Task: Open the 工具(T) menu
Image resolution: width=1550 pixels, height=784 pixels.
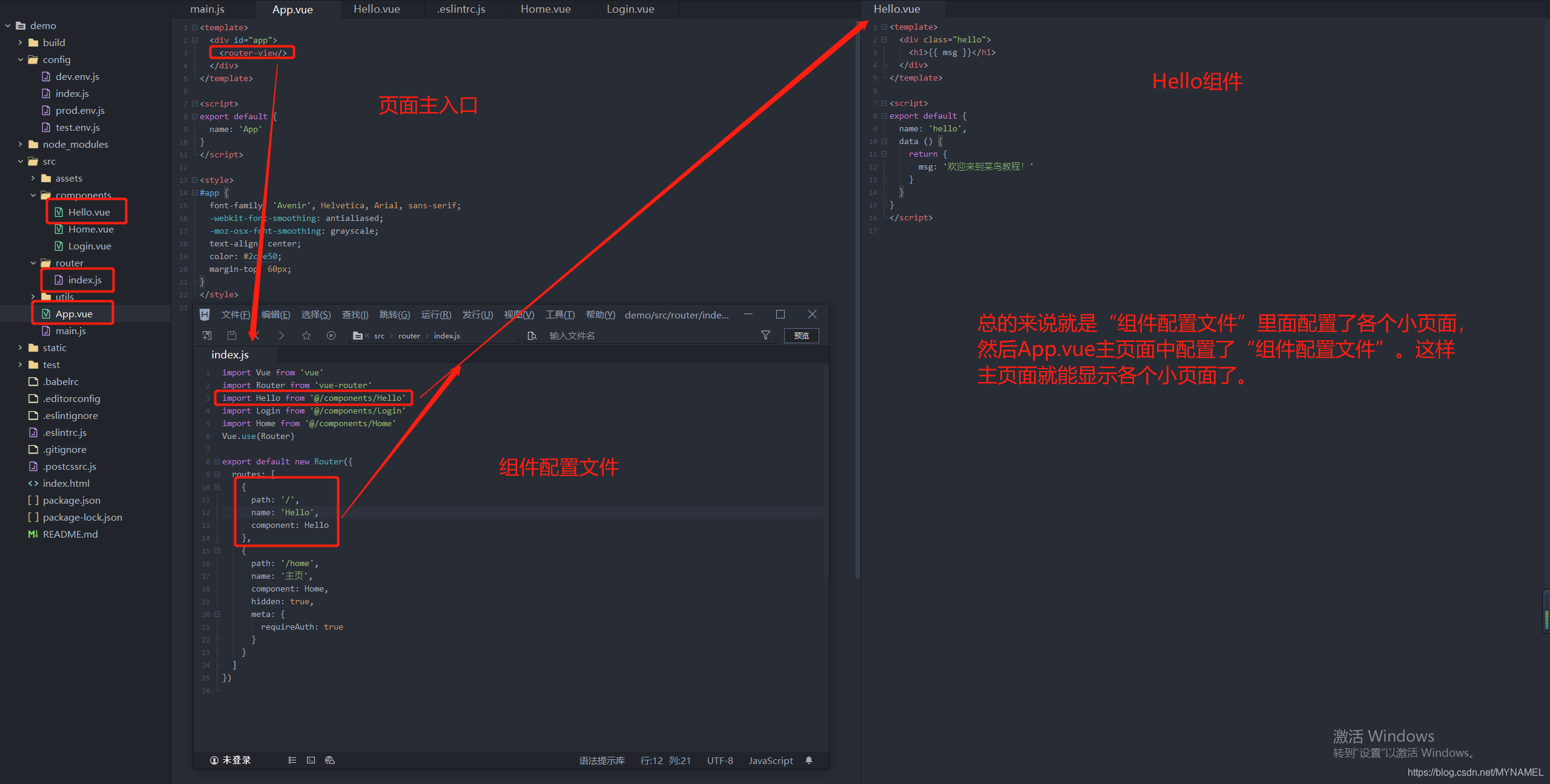Action: [560, 315]
